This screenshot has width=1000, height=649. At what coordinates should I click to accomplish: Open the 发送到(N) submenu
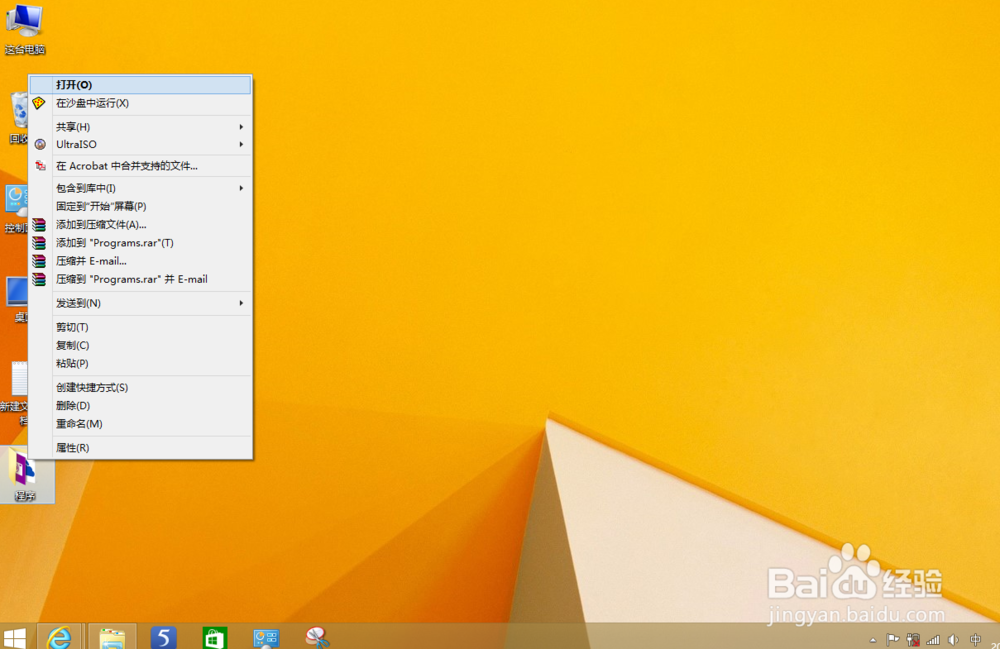pyautogui.click(x=140, y=303)
